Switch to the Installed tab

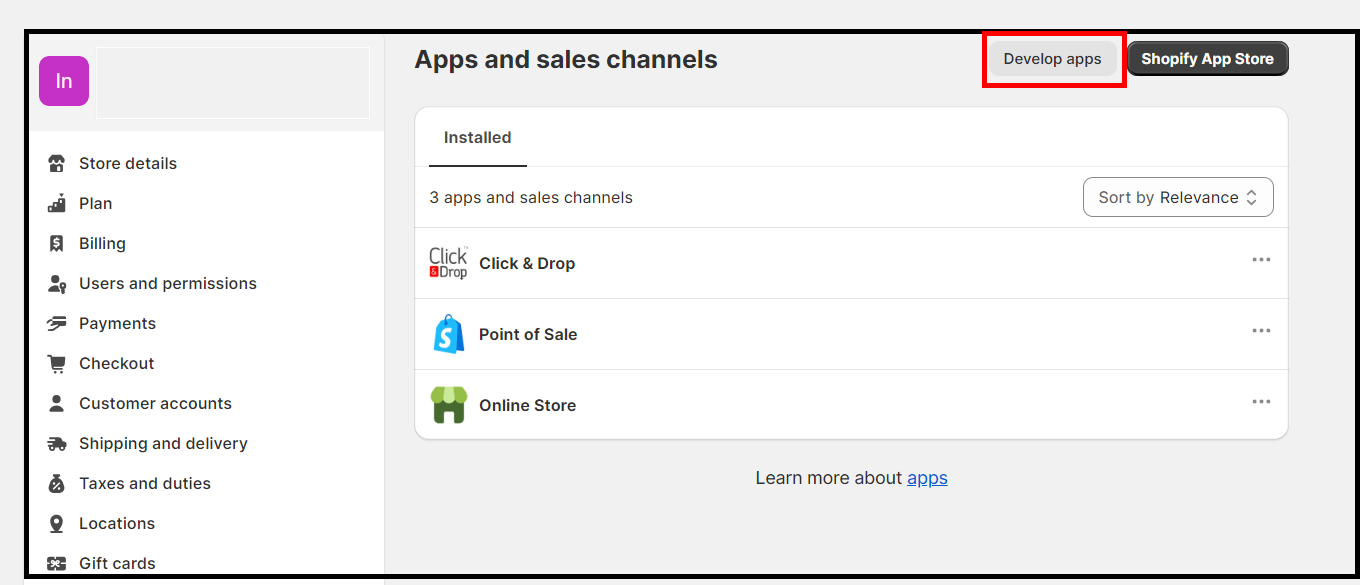click(477, 138)
